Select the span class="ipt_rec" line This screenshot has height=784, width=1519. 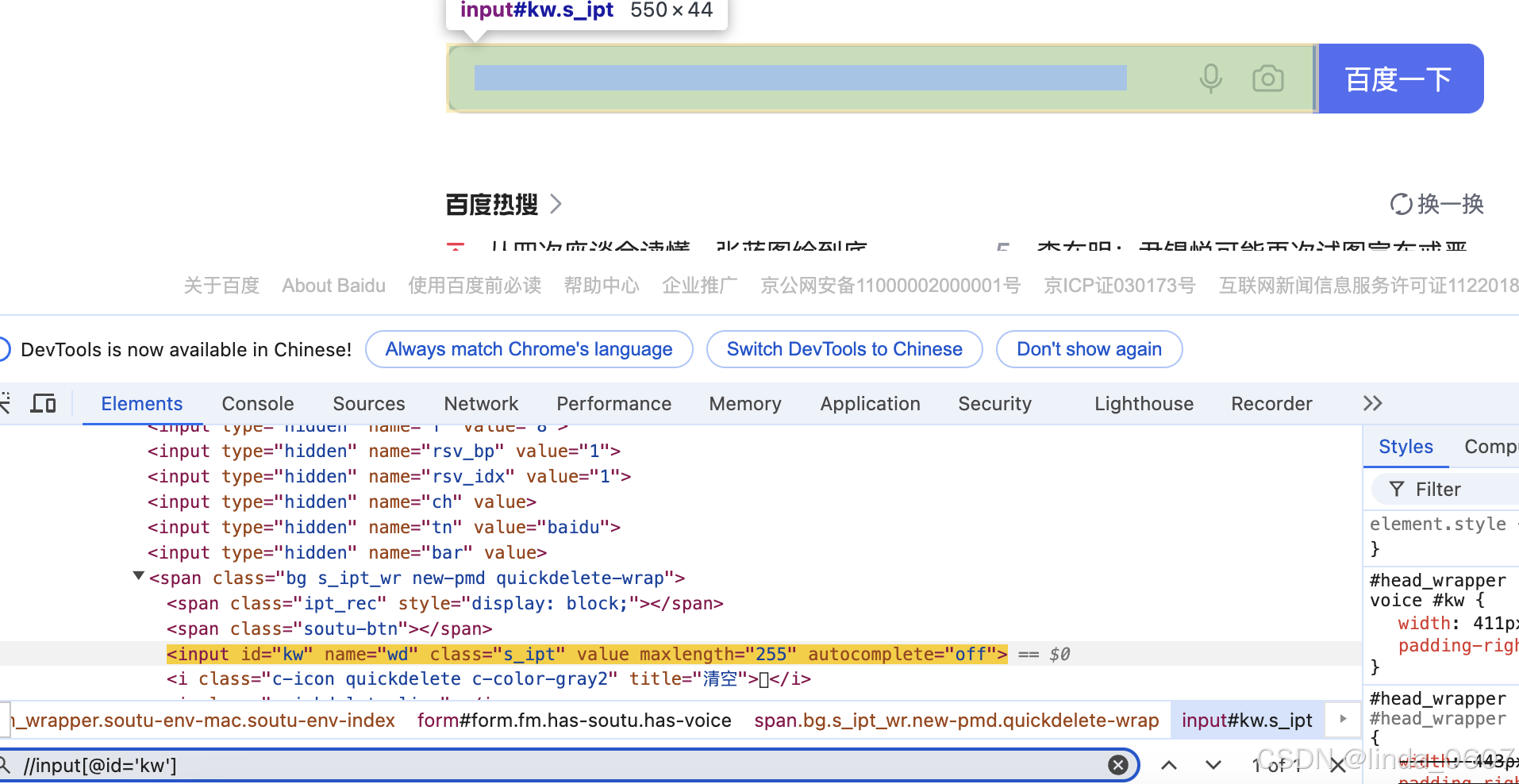[x=444, y=603]
